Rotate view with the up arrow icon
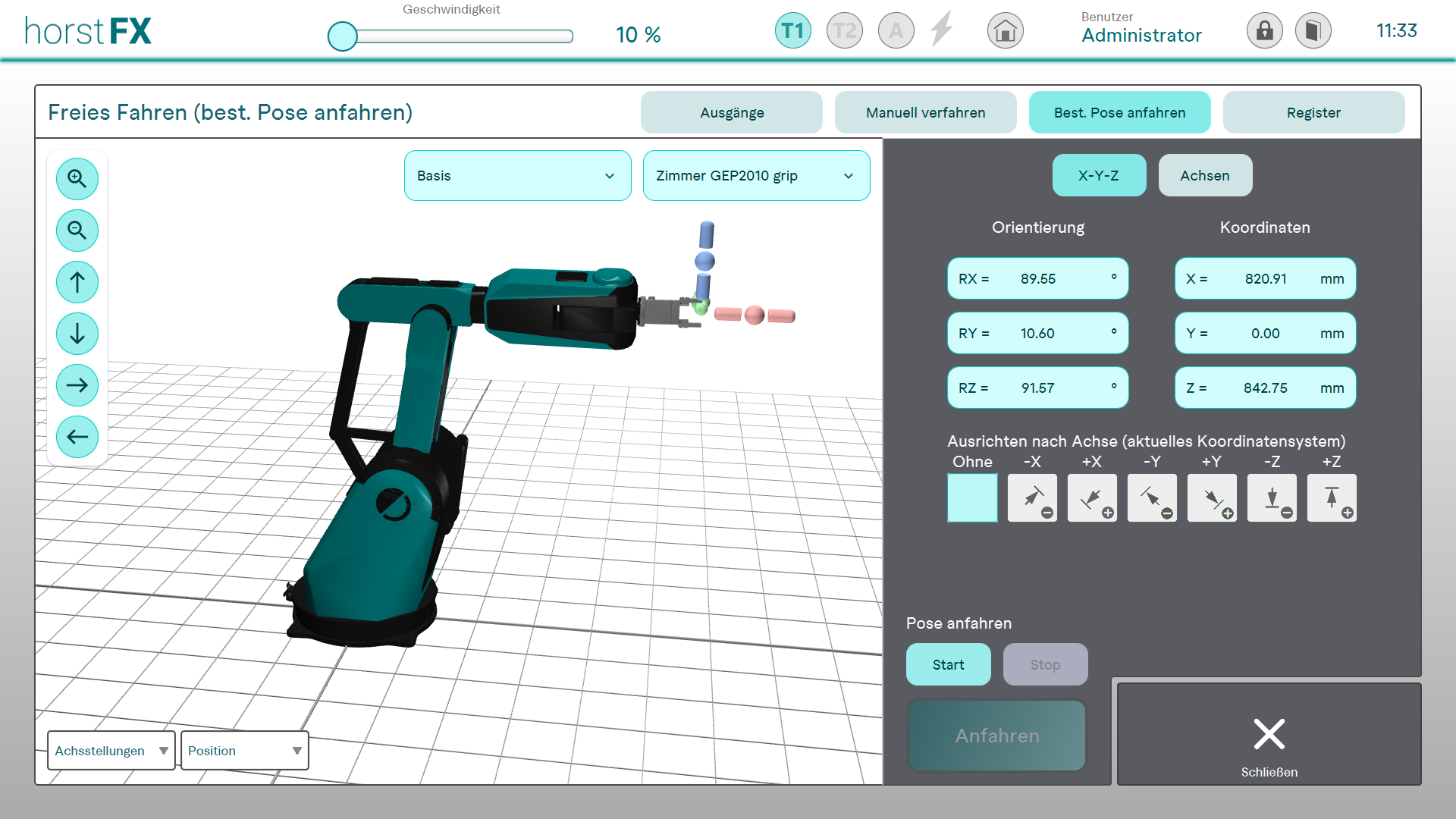 (77, 282)
